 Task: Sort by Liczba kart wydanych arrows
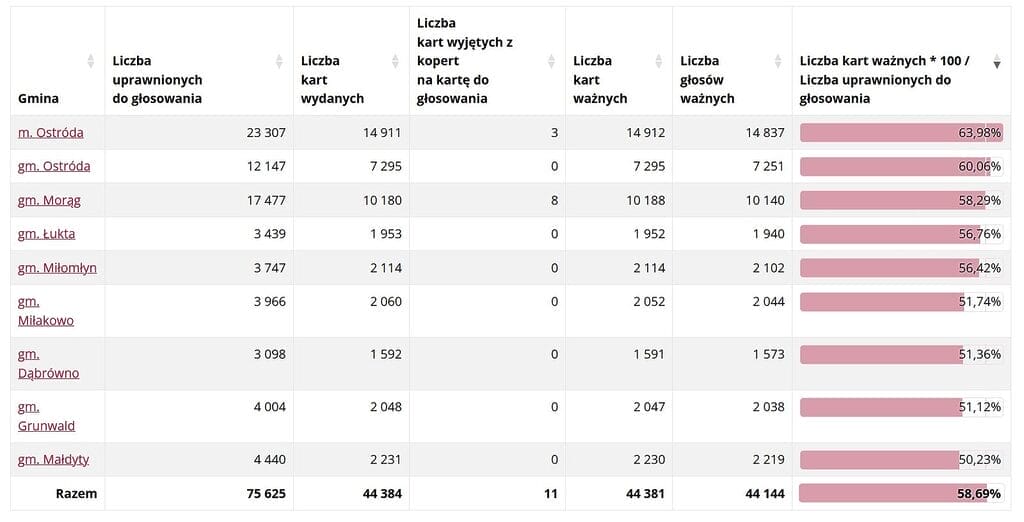click(396, 61)
